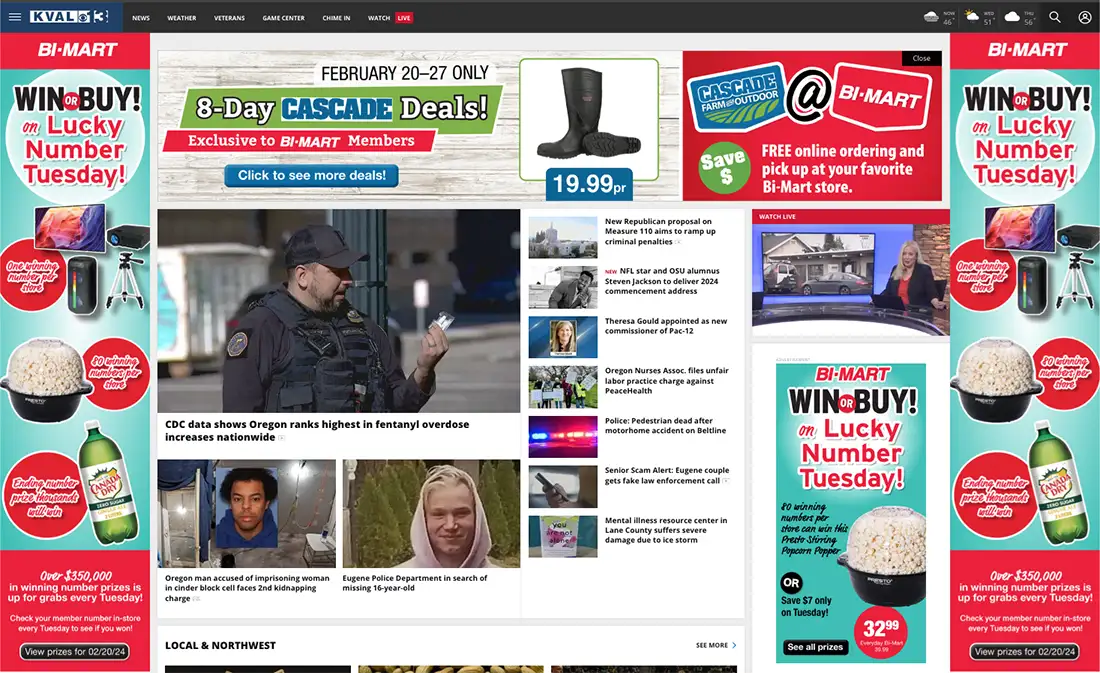Open the Senior Scam Alert Eugene couple story
Viewport: 1100px width, 673px height.
(x=666, y=475)
